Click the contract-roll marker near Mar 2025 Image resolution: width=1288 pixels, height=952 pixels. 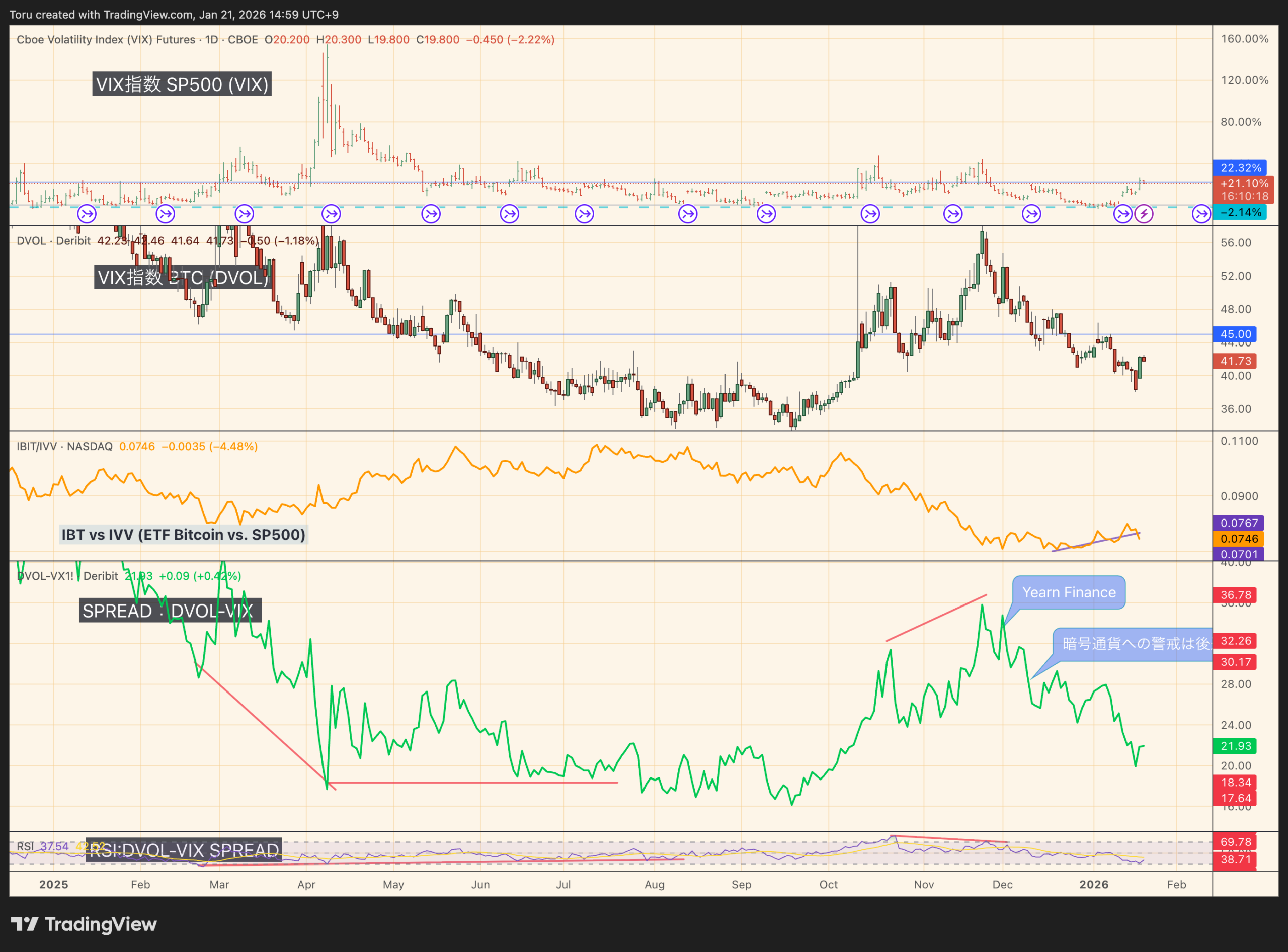click(x=245, y=214)
